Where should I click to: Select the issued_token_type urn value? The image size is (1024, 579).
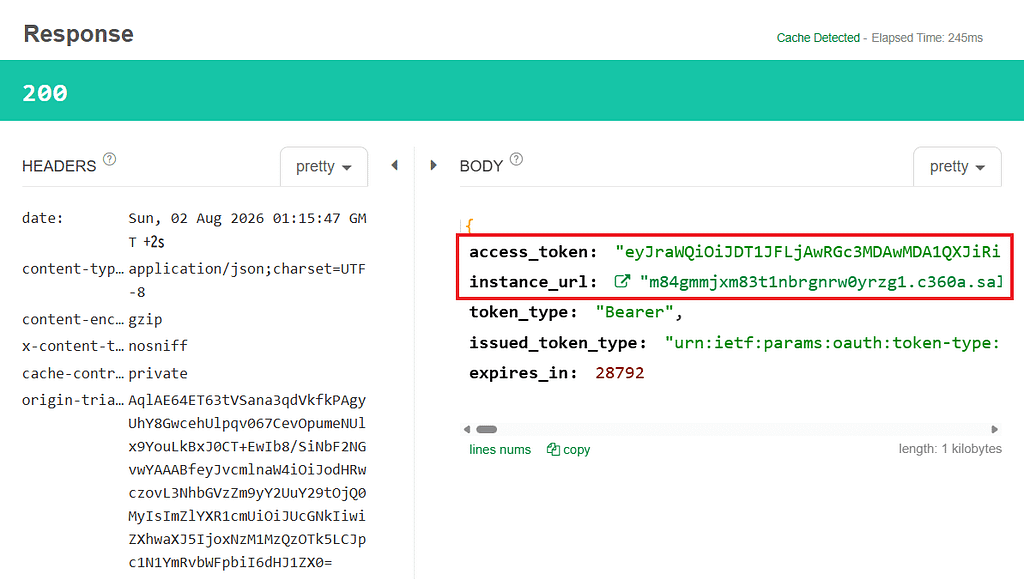[832, 342]
